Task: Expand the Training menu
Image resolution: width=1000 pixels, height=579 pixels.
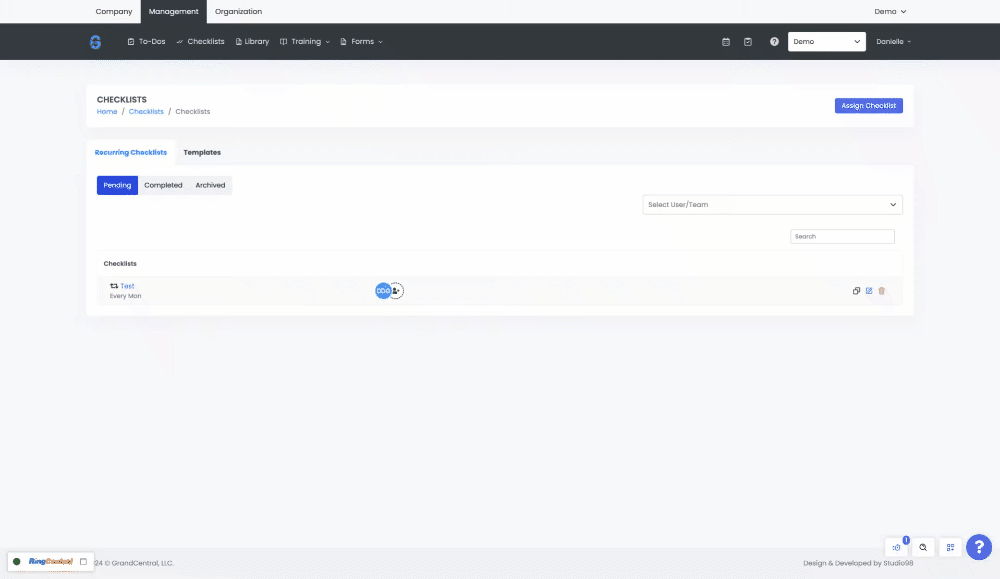Action: 305,42
